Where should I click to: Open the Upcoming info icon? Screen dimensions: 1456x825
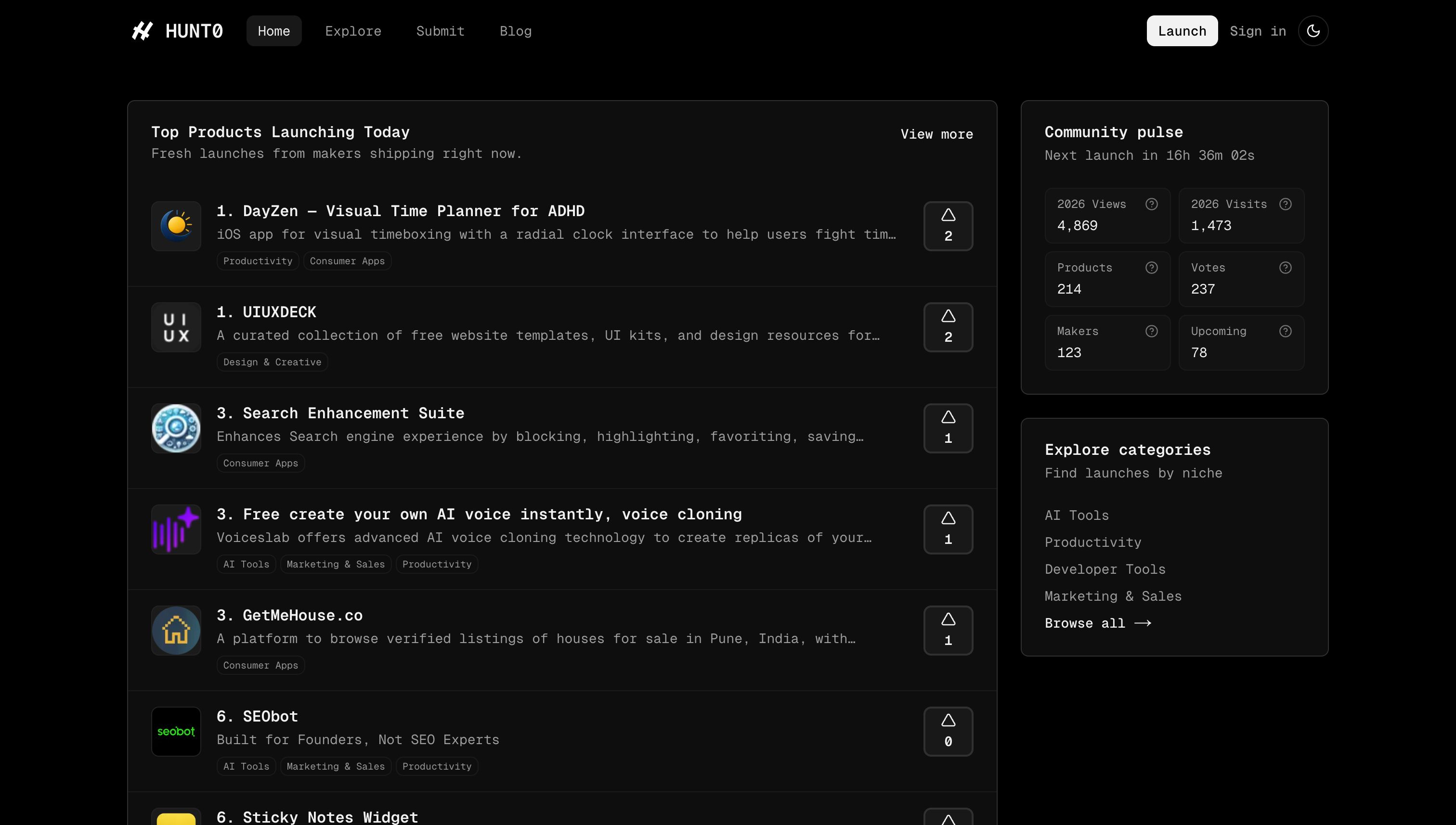tap(1286, 331)
